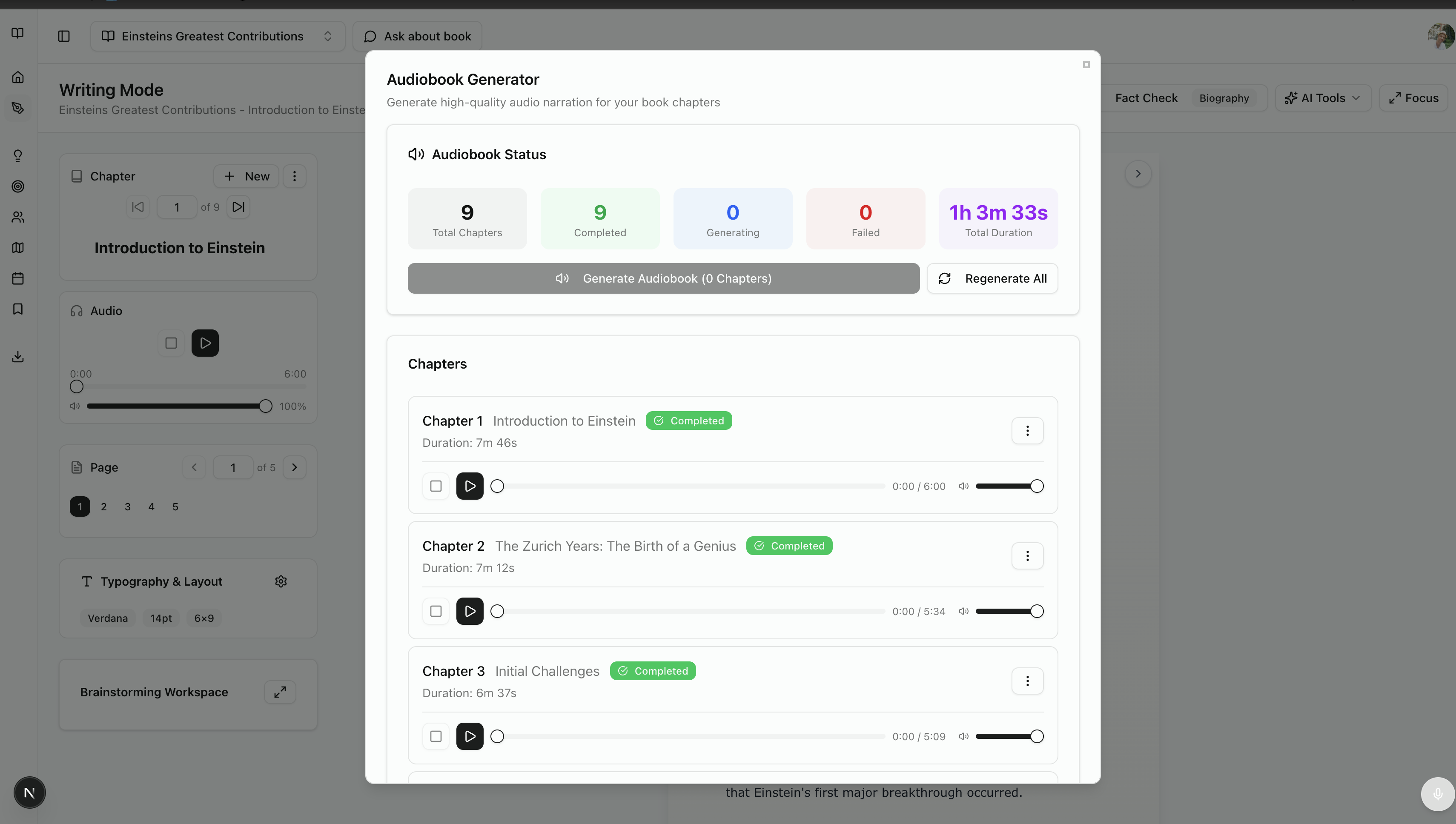Screen dimensions: 1456x824
Task: Toggle the sidebar panel icon
Action: pyautogui.click(x=64, y=36)
